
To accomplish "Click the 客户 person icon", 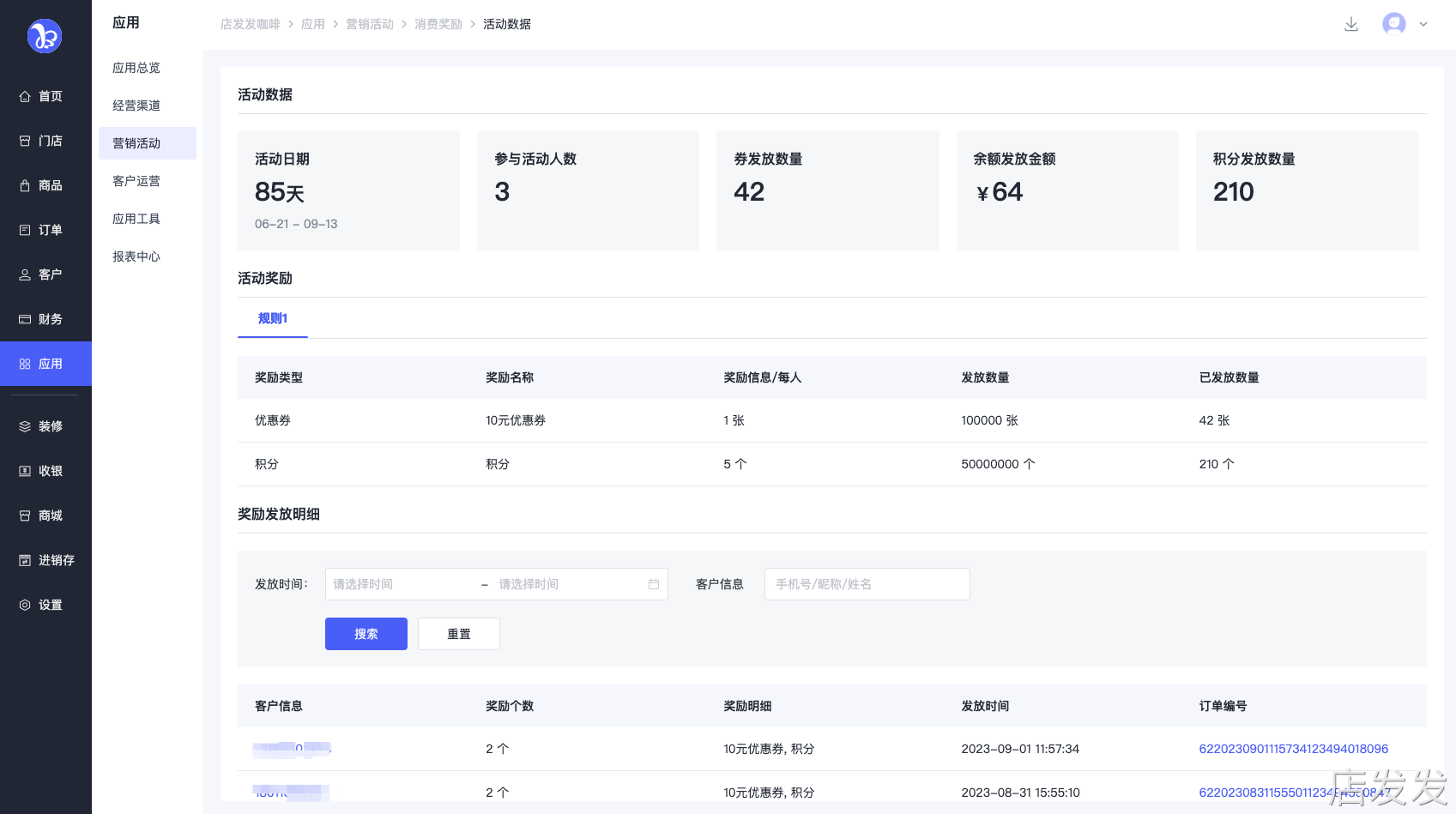I will click(x=25, y=274).
